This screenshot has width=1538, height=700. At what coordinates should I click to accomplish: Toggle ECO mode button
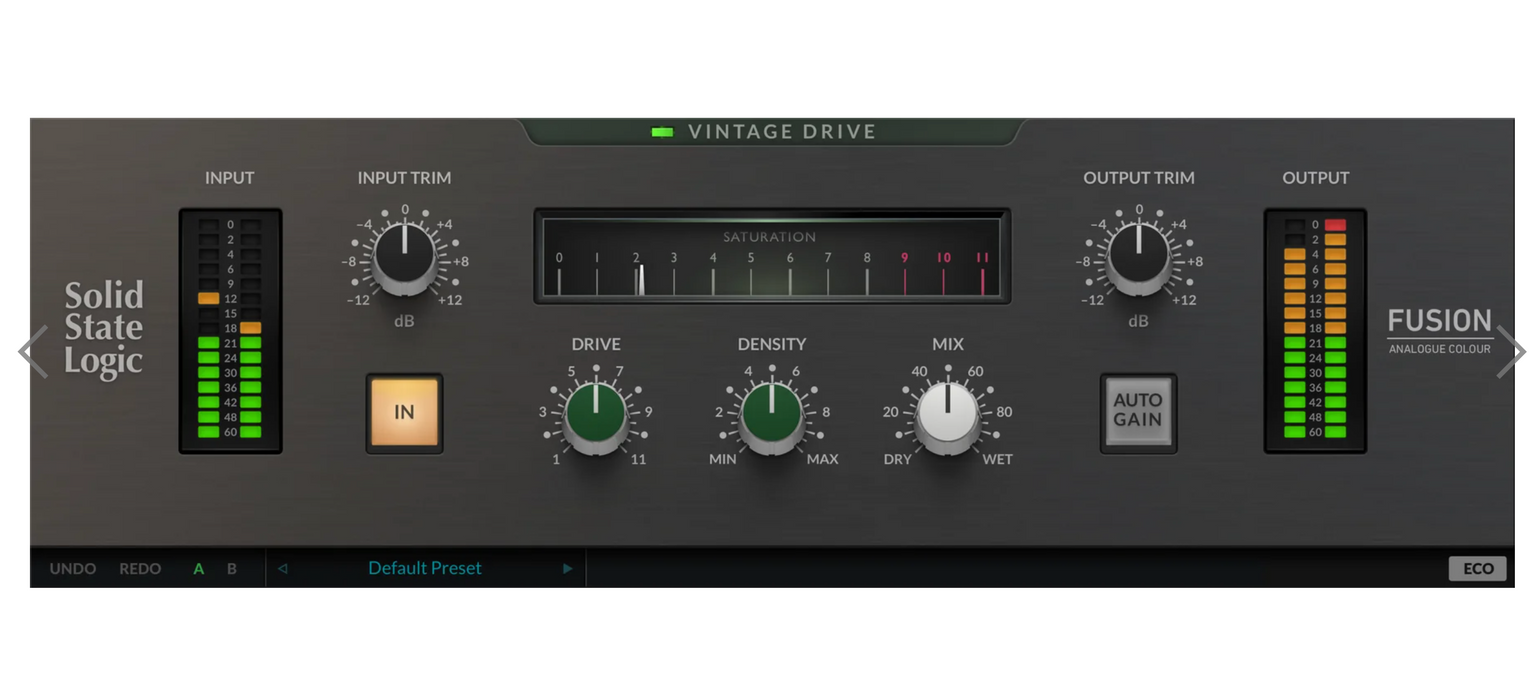(x=1477, y=569)
